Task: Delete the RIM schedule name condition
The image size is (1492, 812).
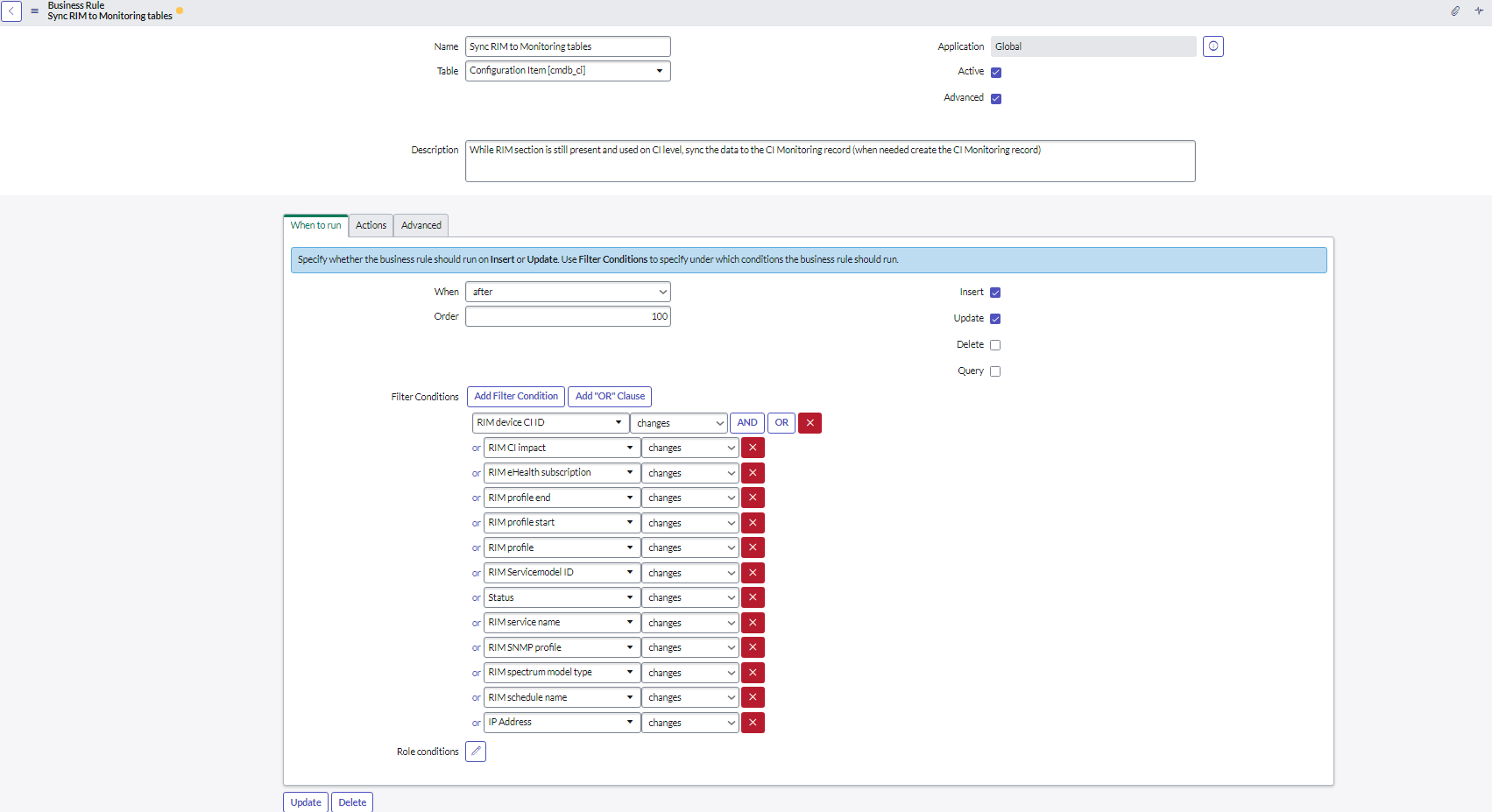Action: [x=753, y=697]
